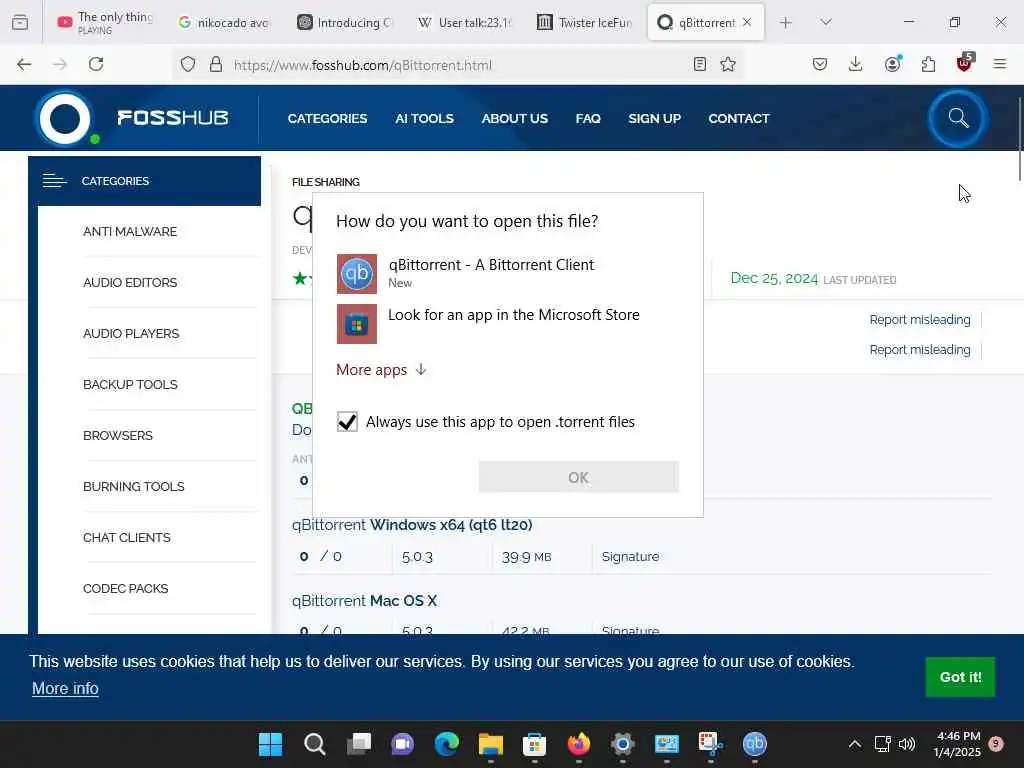Open CATEGORIES in top navigation
The image size is (1024, 768).
pos(327,118)
